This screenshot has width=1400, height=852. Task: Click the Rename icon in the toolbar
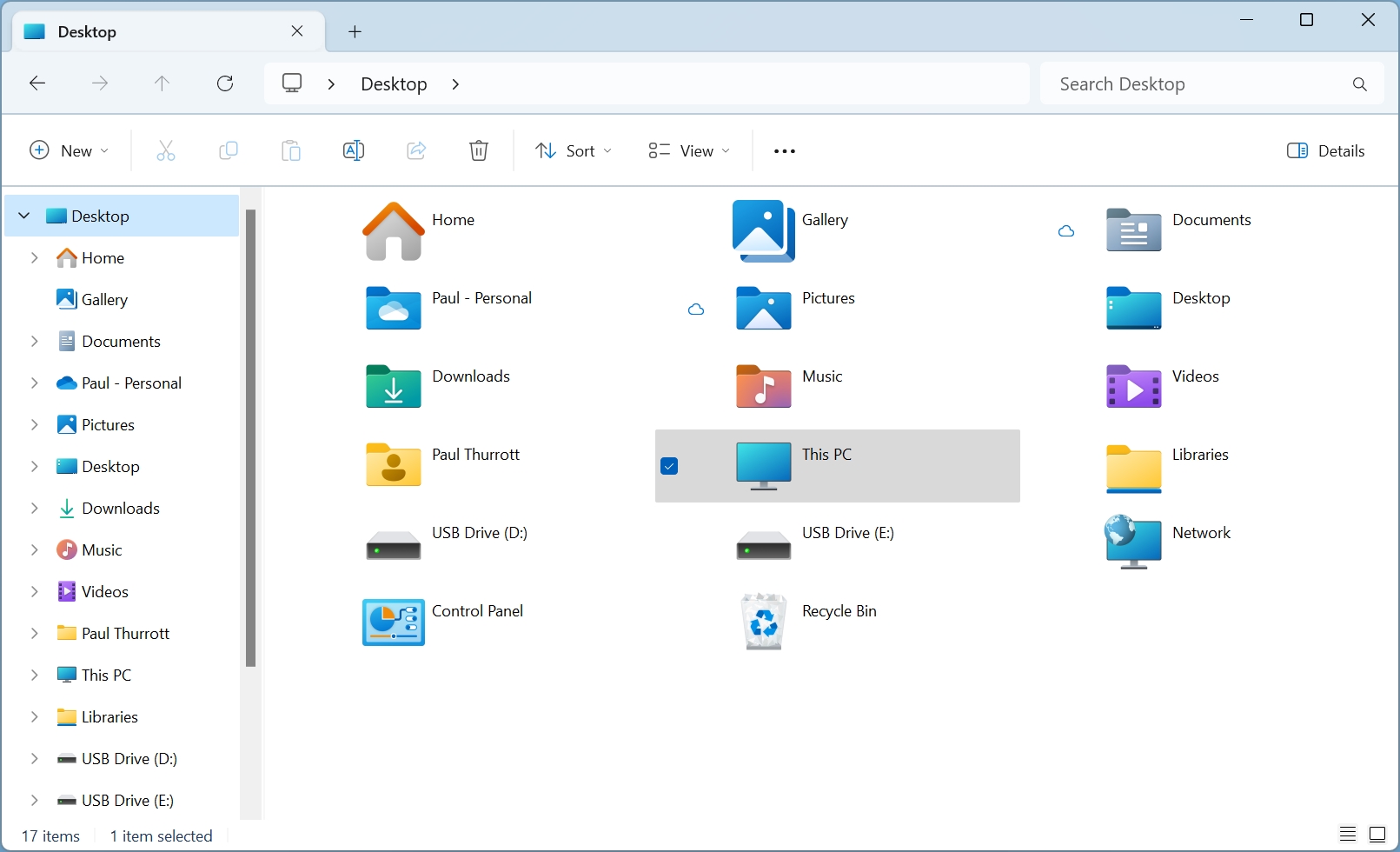pyautogui.click(x=354, y=150)
